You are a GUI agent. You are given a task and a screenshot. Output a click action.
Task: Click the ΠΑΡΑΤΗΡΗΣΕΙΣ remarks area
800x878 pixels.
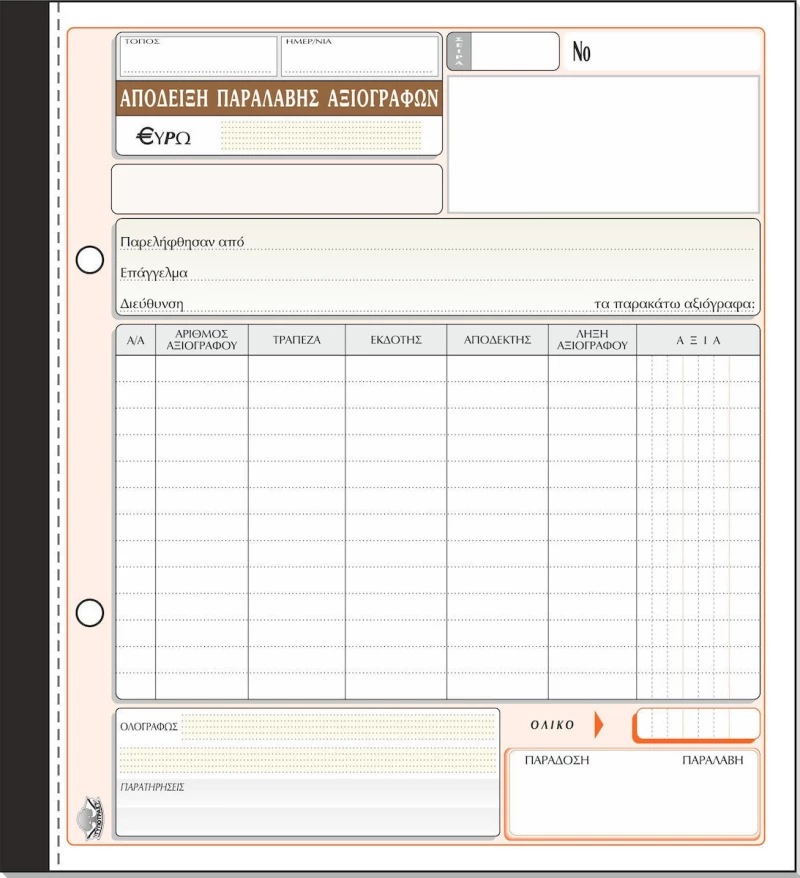307,806
